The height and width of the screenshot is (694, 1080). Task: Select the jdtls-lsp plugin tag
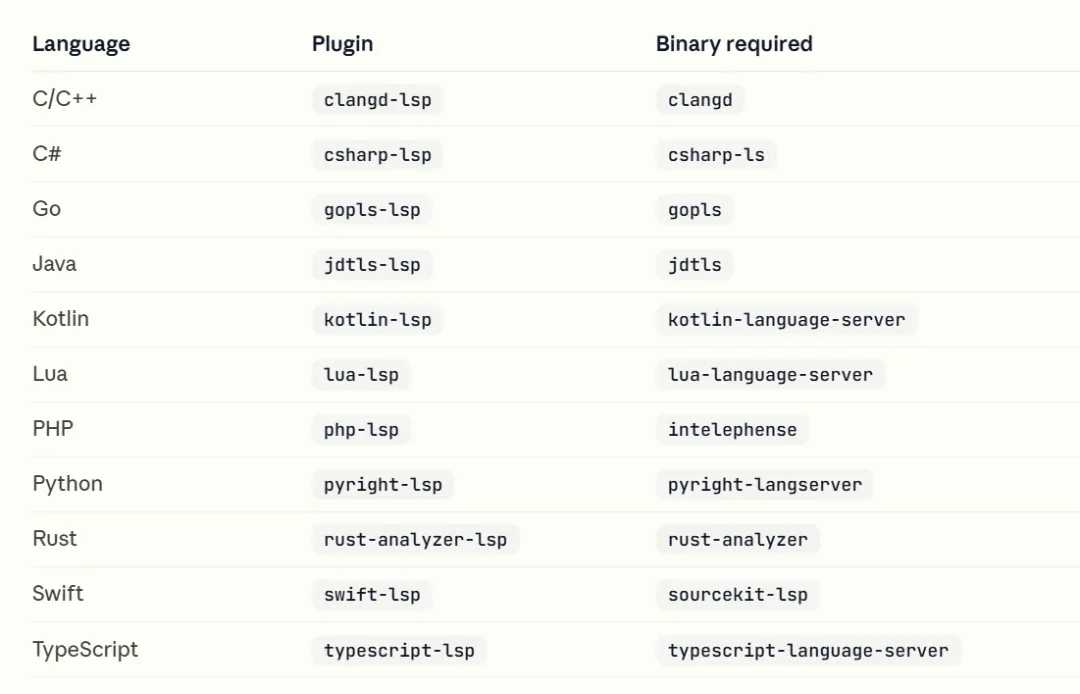click(x=372, y=265)
